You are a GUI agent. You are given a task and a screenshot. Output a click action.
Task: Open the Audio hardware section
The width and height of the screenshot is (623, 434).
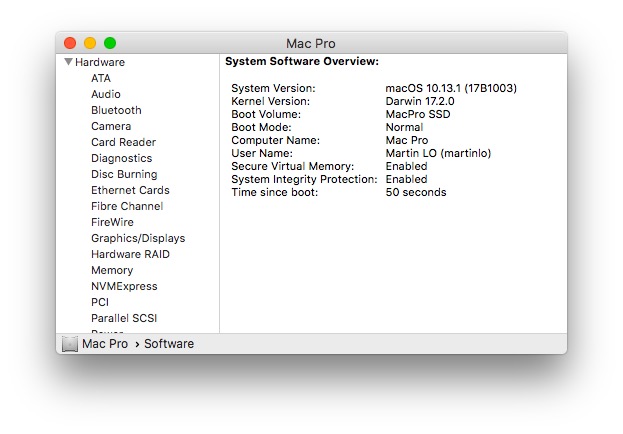(106, 94)
